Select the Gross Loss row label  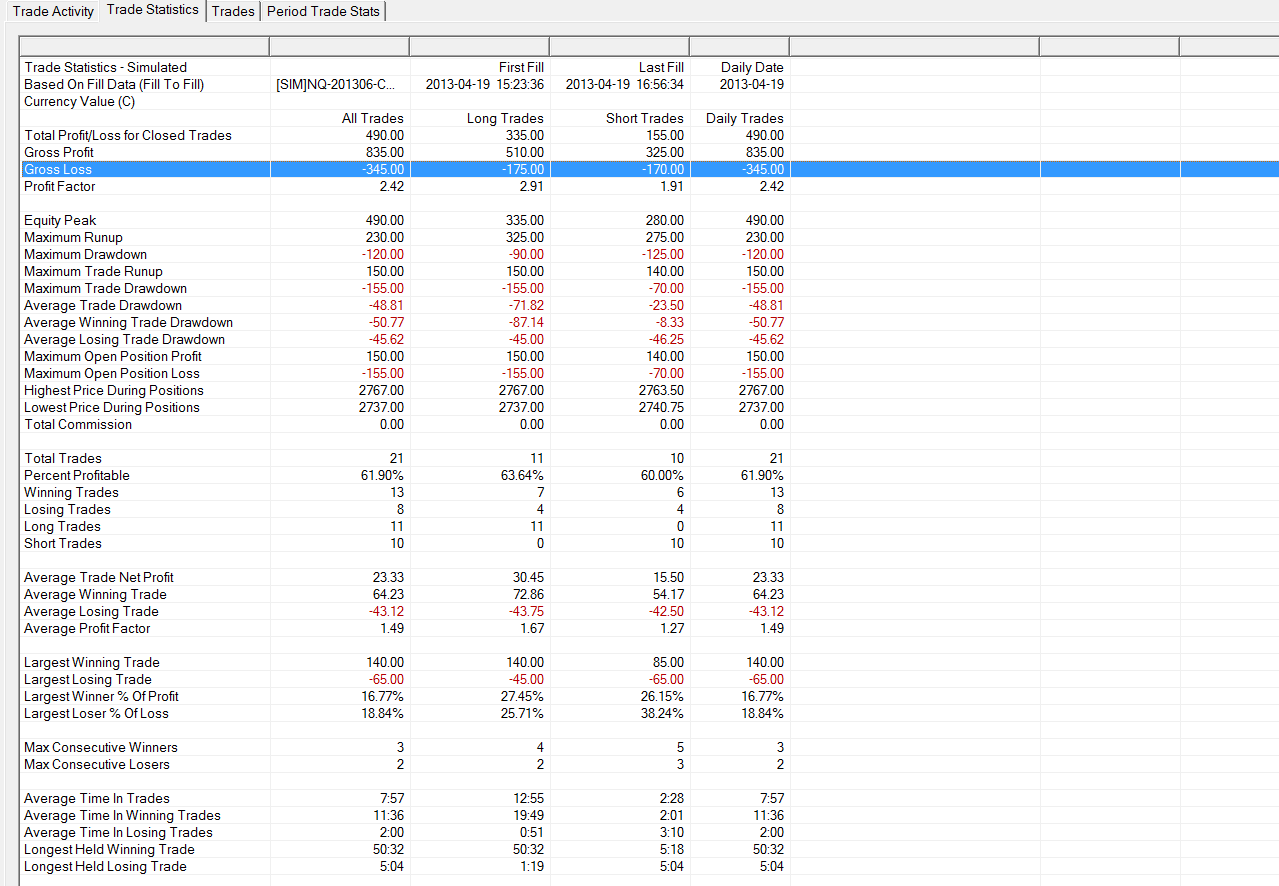(x=58, y=170)
